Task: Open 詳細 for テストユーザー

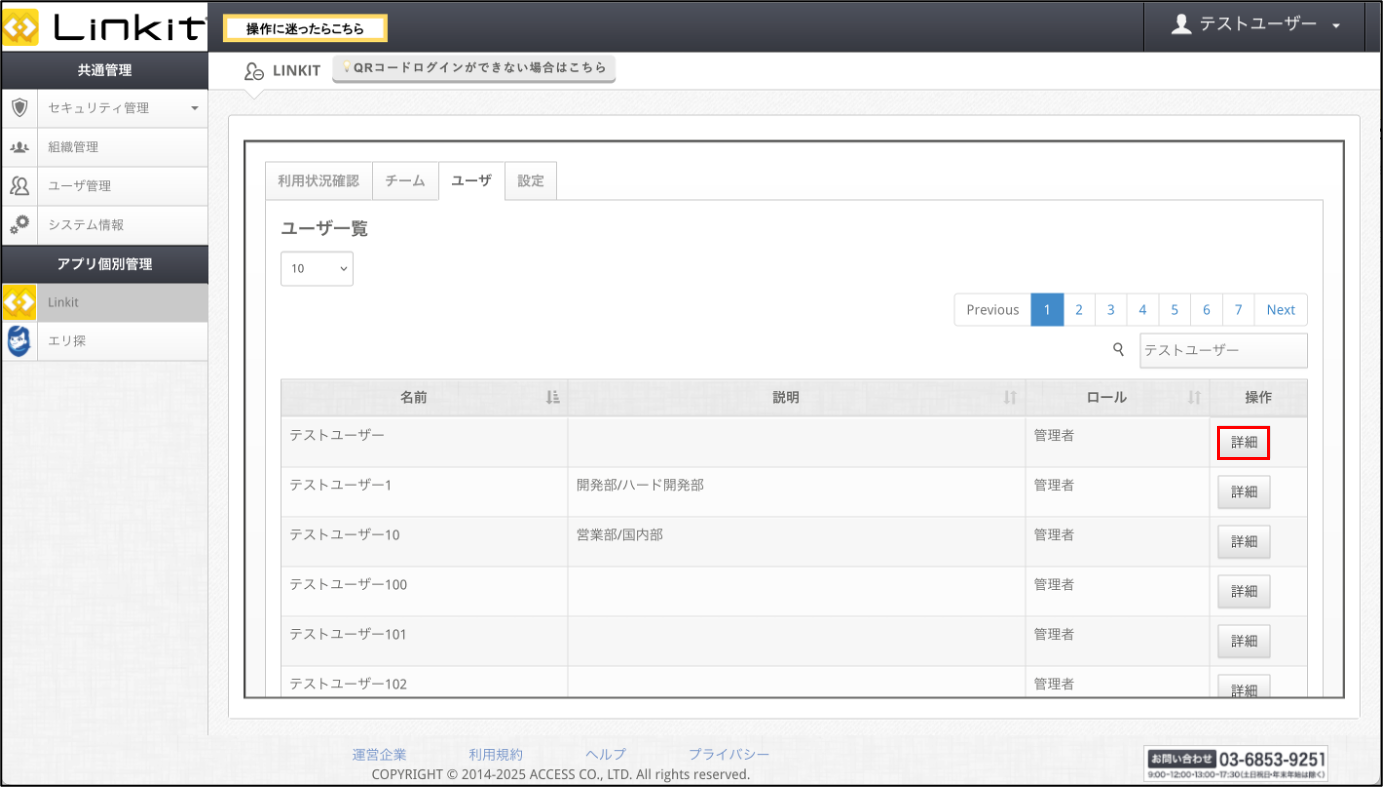Action: point(1243,442)
